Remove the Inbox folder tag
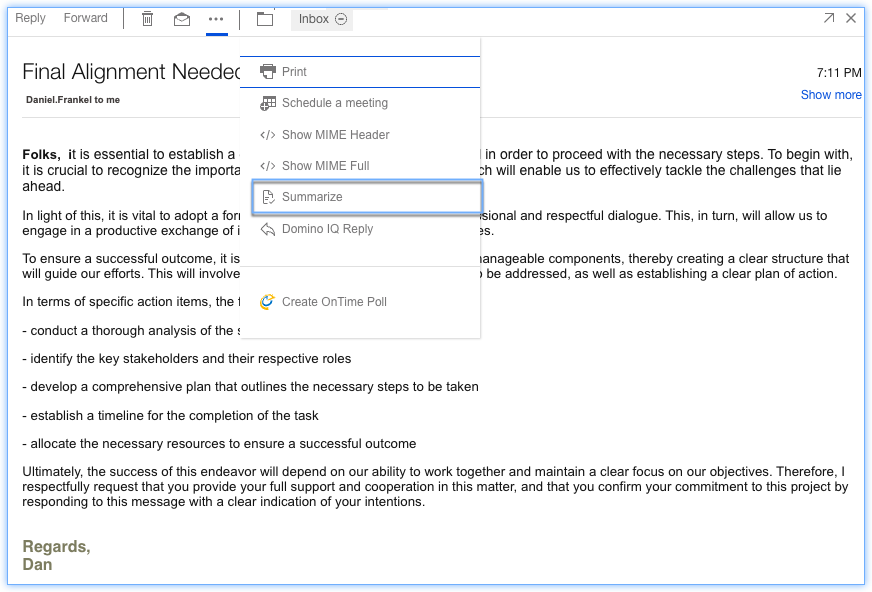 pos(341,19)
